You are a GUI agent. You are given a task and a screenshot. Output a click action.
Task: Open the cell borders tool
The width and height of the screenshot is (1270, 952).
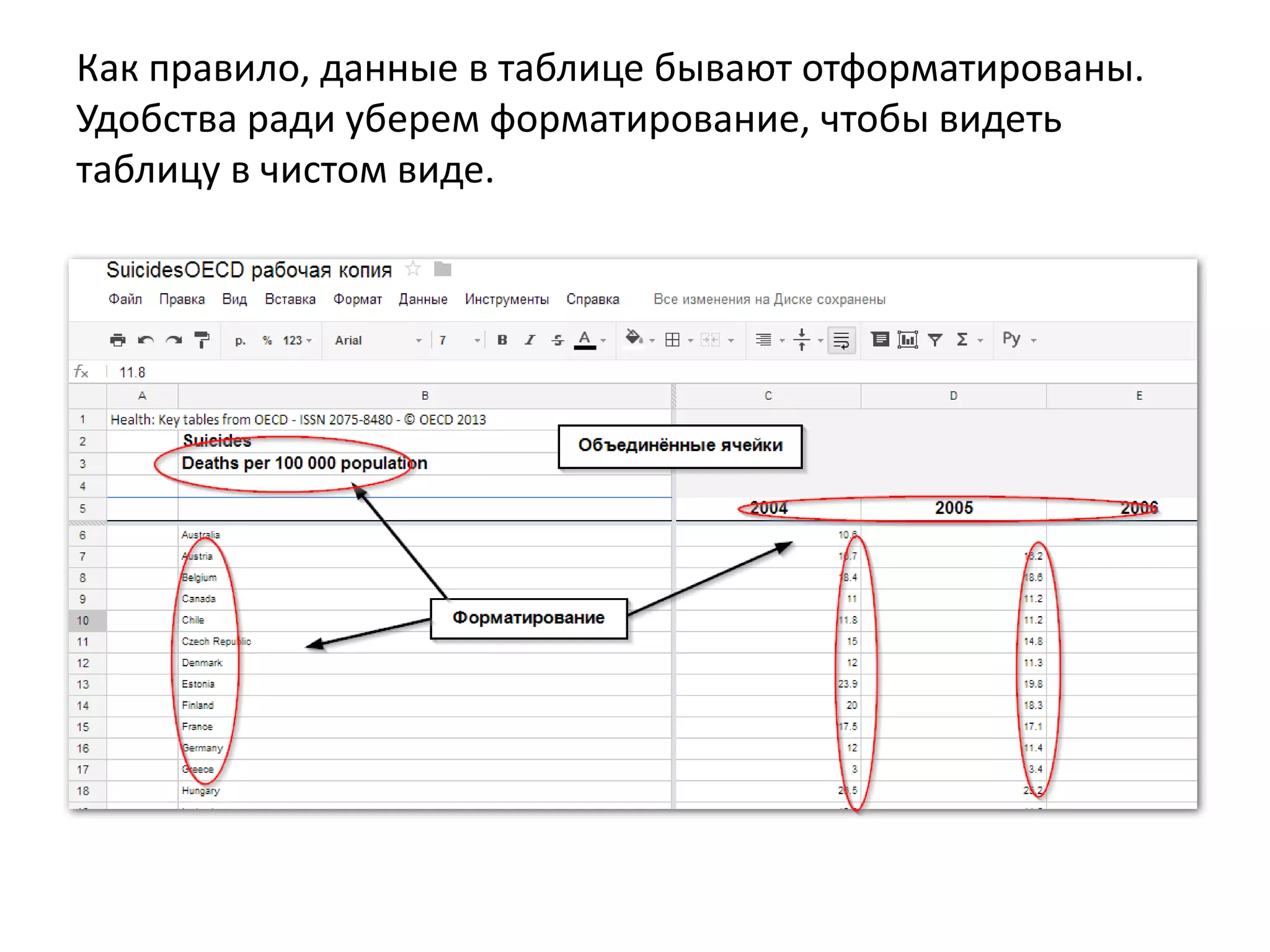tap(672, 340)
